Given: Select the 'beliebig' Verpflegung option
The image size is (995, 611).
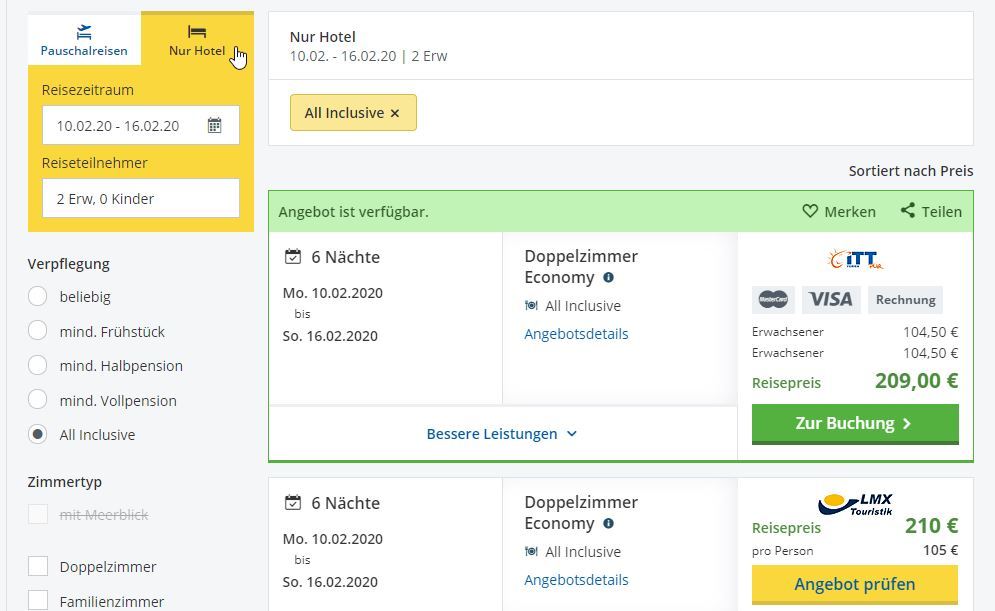Looking at the screenshot, I should (x=38, y=297).
